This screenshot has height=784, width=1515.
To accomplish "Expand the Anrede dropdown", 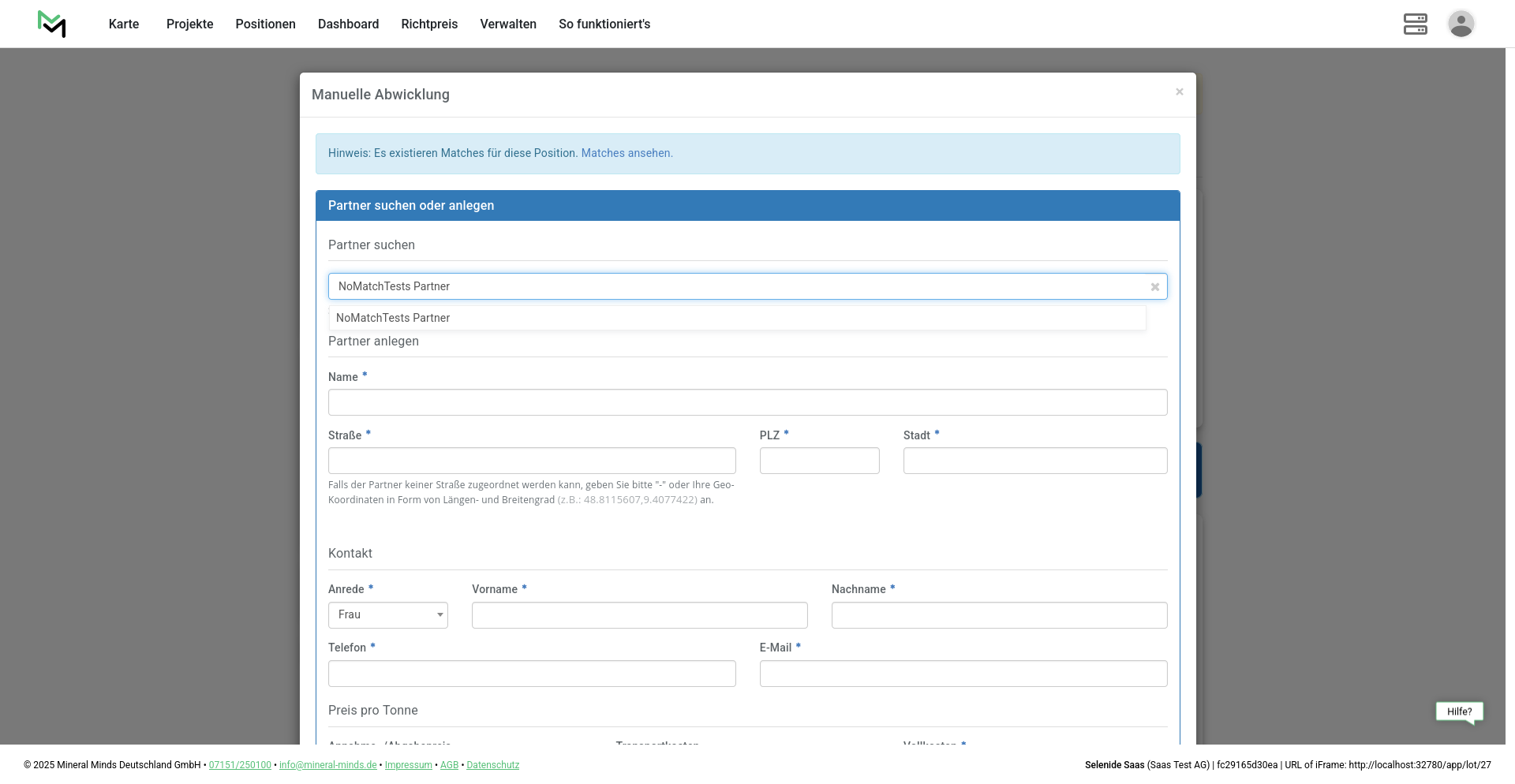I will (387, 615).
